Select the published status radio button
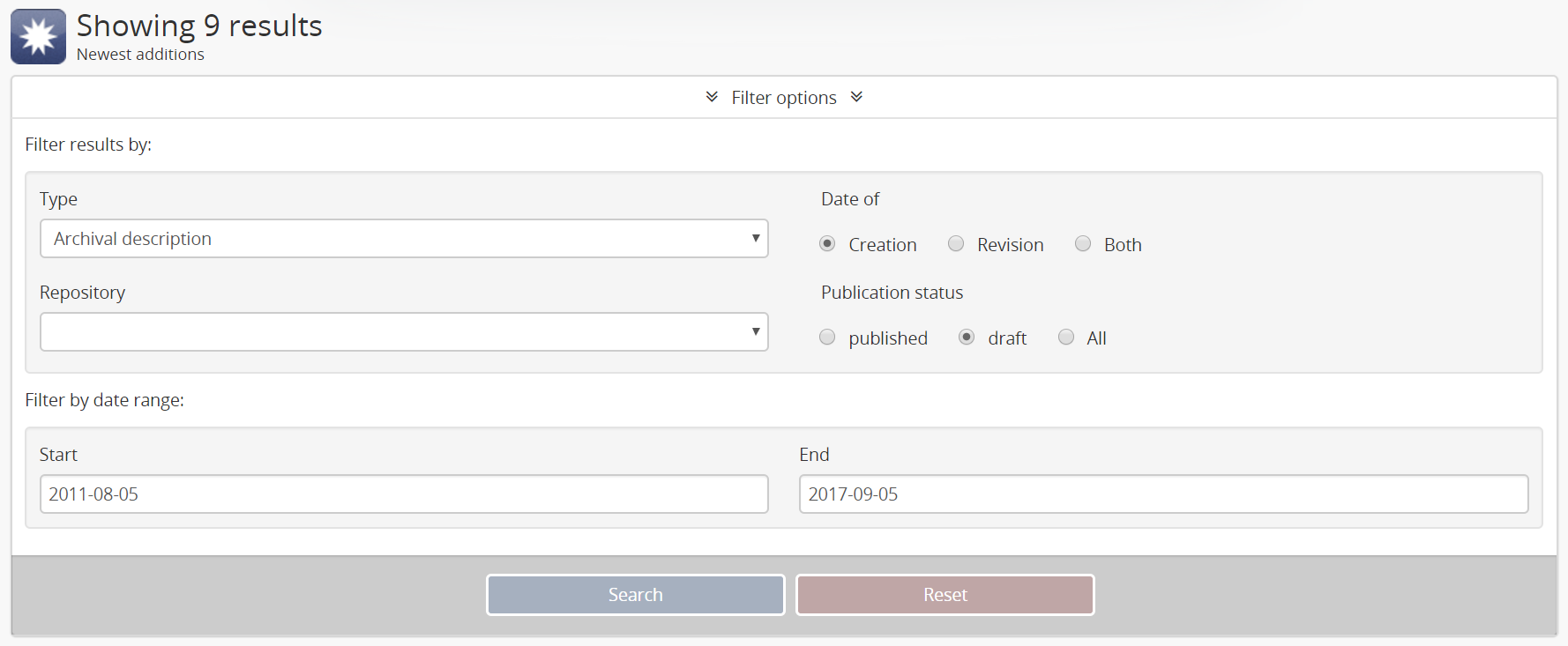Screen dimensions: 1568x646 pos(827,338)
